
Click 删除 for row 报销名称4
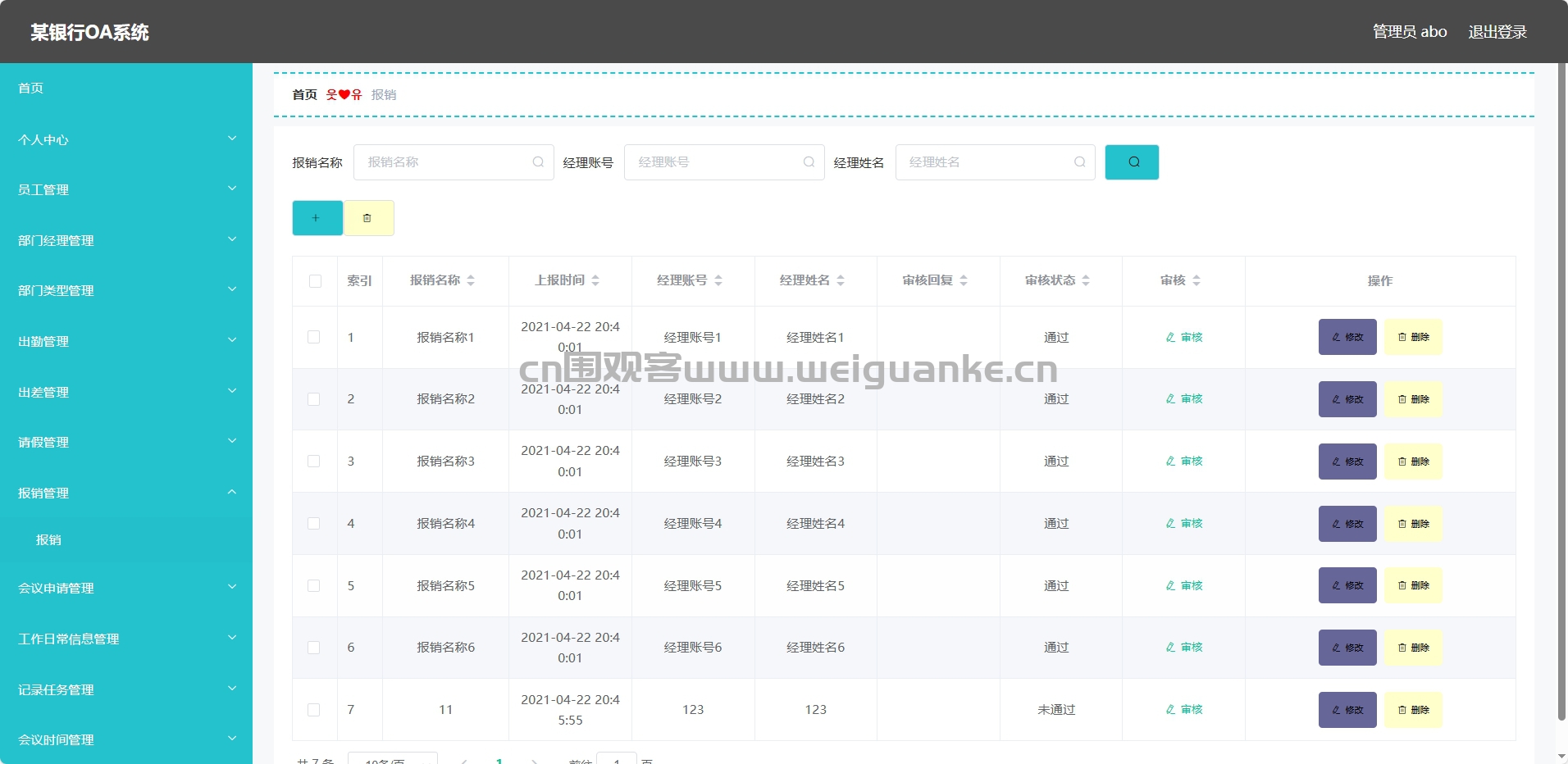tap(1413, 524)
